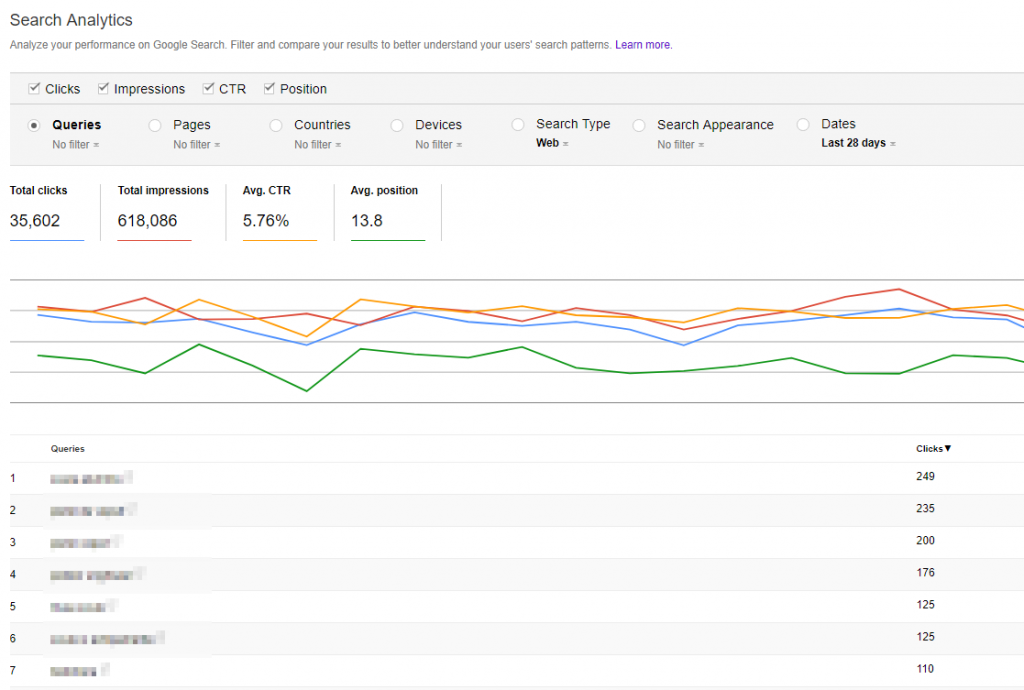Click the Total impressions value 618,086
Screen dimensions: 1024x690
coord(148,221)
